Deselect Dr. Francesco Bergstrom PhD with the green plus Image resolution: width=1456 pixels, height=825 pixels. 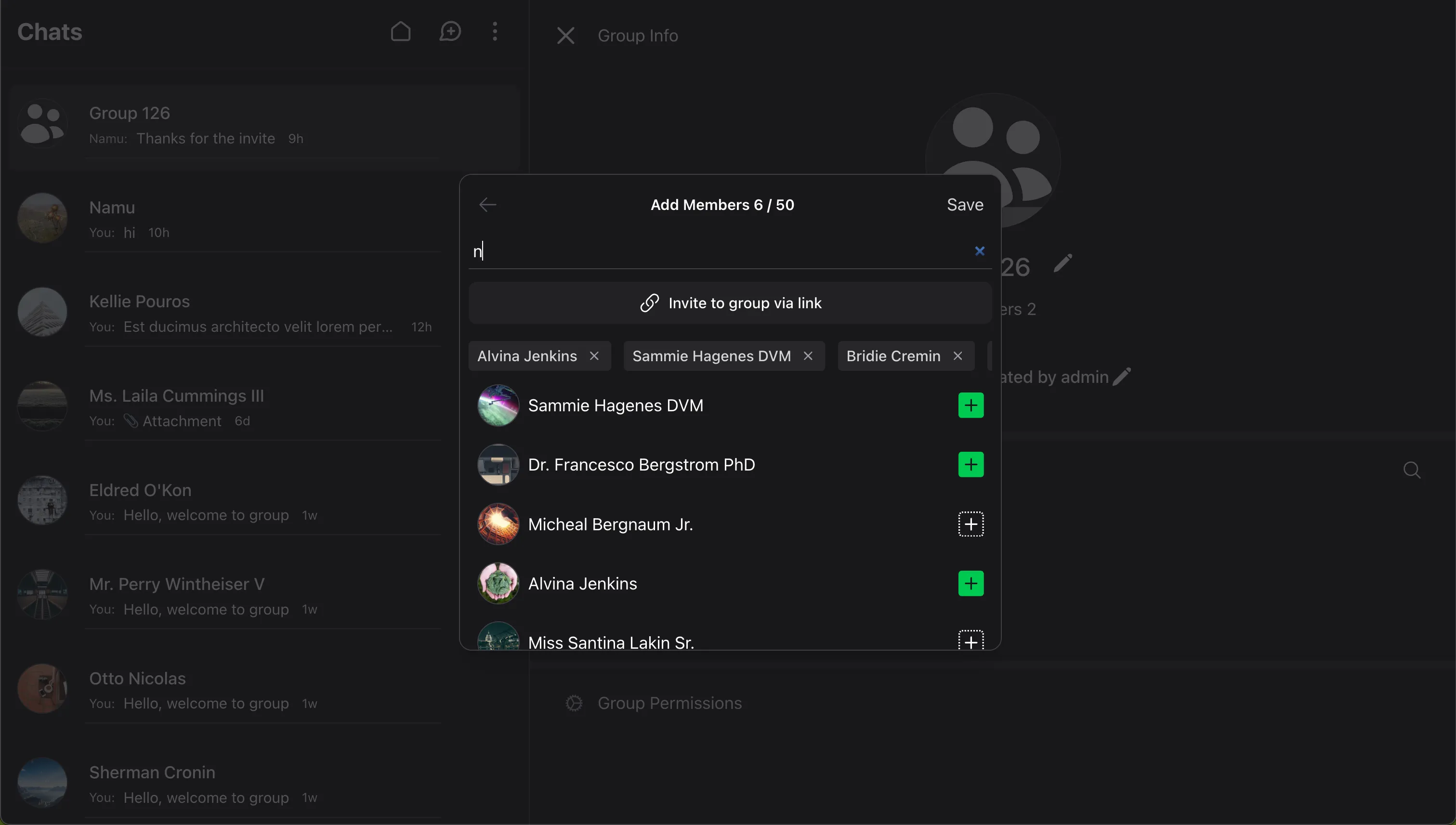[971, 465]
